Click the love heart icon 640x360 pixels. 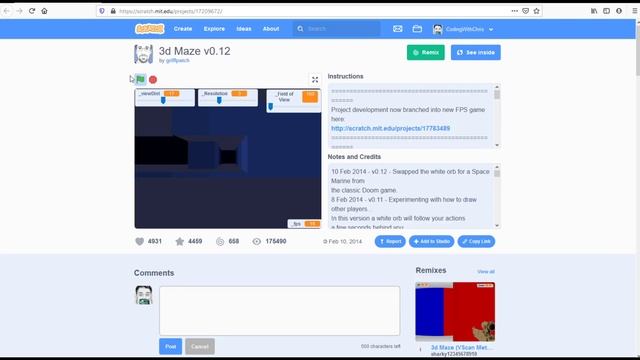coord(140,241)
